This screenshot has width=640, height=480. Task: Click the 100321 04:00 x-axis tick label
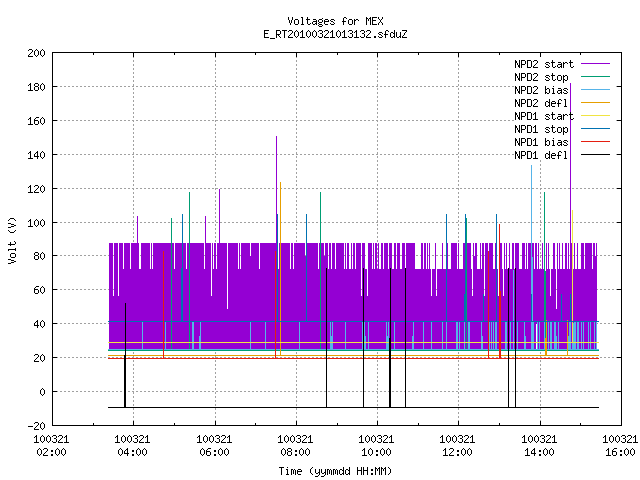pyautogui.click(x=132, y=446)
